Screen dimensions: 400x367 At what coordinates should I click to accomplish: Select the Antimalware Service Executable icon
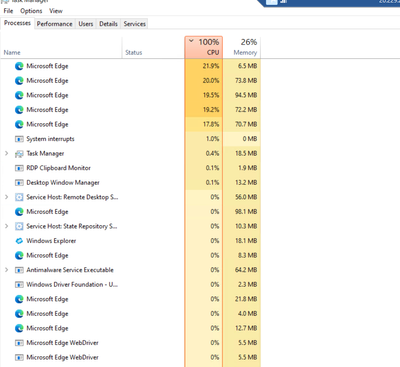click(19, 270)
